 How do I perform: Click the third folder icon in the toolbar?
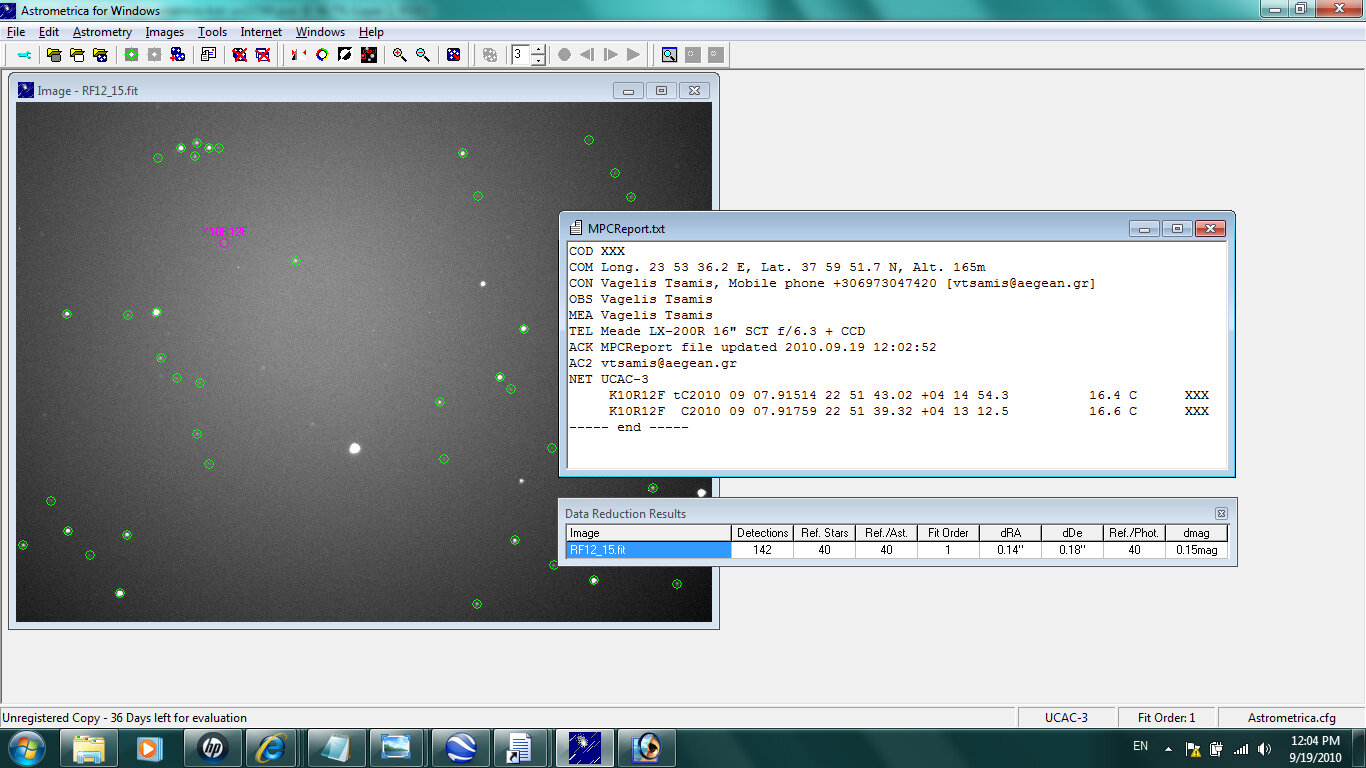click(100, 55)
